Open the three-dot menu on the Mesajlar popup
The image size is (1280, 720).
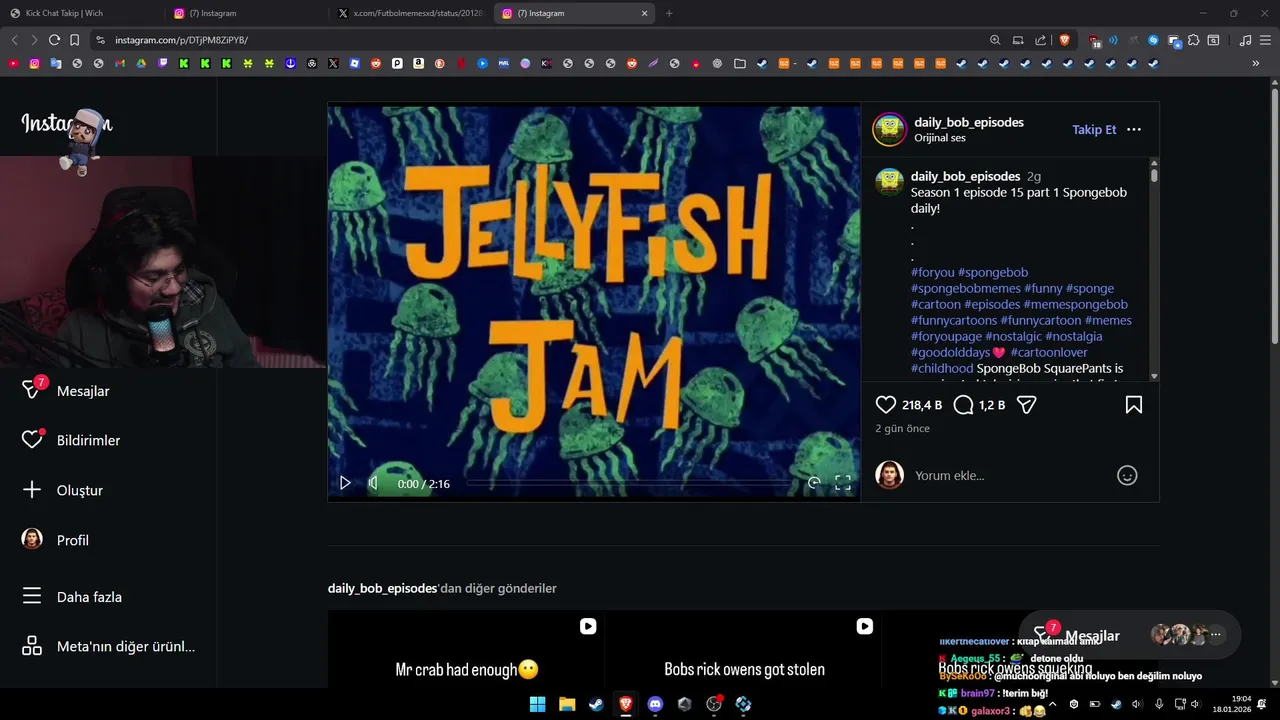1216,634
